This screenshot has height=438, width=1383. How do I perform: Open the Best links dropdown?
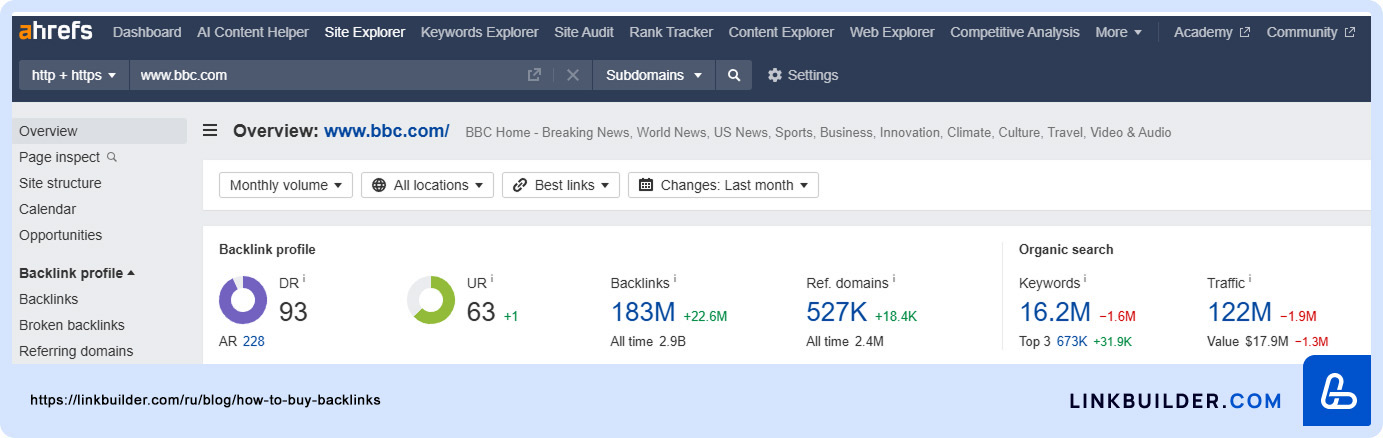(x=561, y=185)
